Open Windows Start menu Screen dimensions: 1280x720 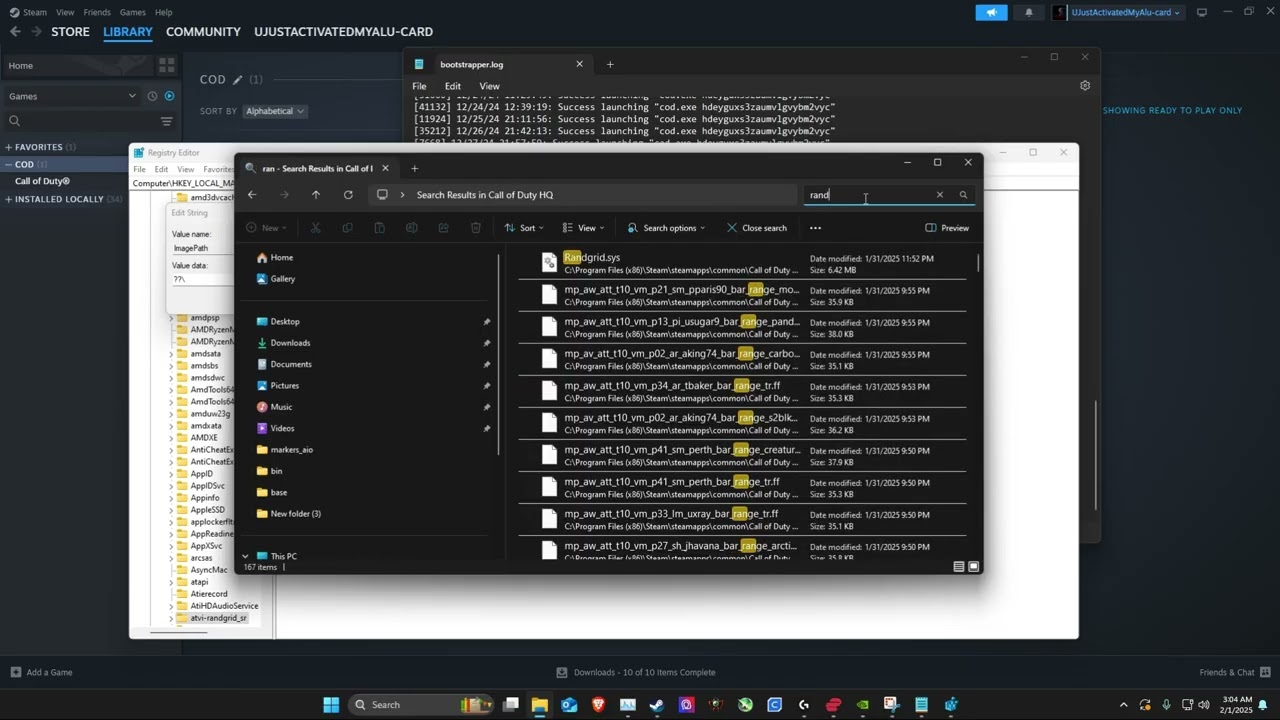point(331,705)
